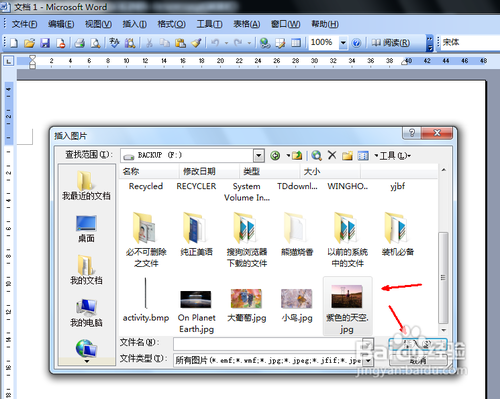Click the 取消 cancel button
Screen dimensions: 500x399
coord(418,360)
